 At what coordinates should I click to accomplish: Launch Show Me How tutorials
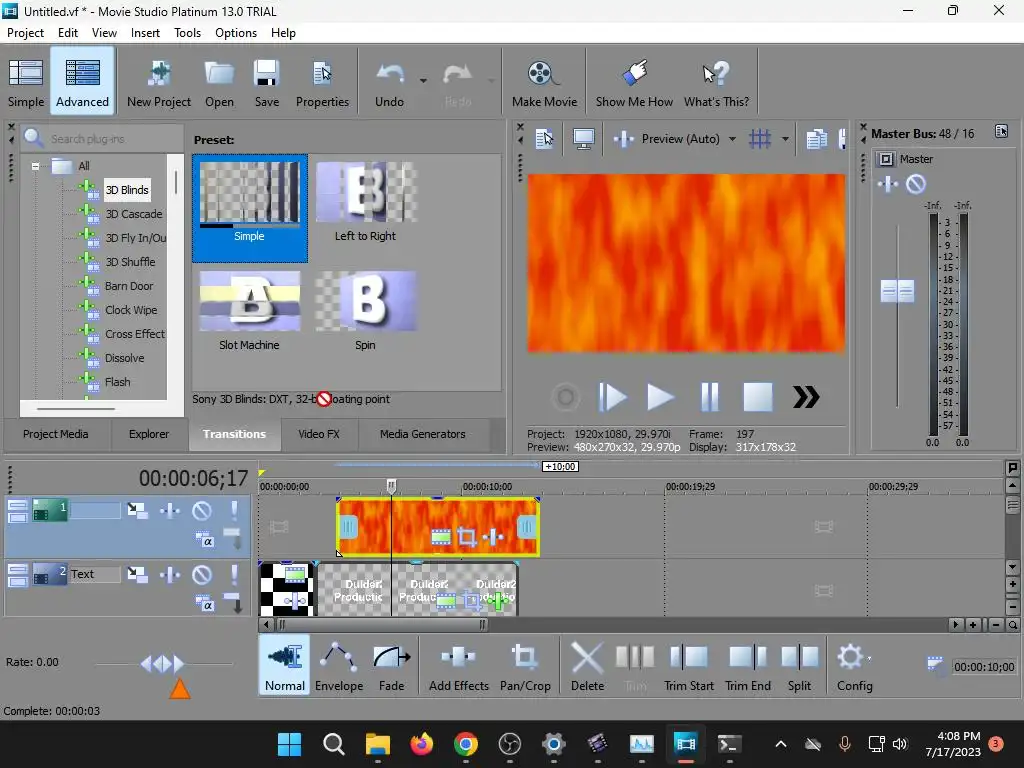pyautogui.click(x=634, y=84)
